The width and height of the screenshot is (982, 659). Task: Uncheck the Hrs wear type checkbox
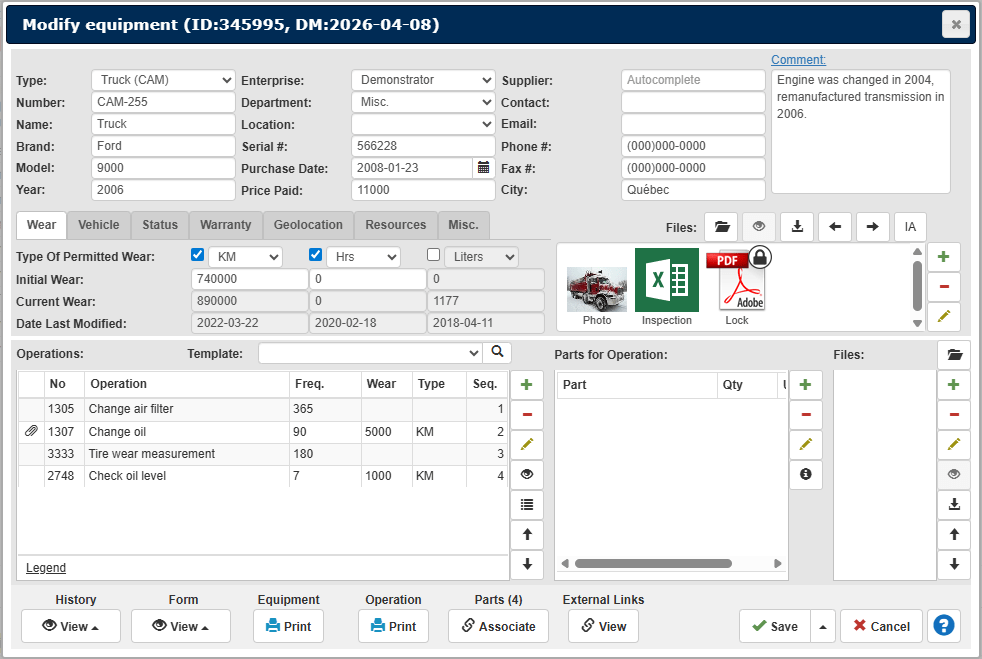click(x=316, y=255)
